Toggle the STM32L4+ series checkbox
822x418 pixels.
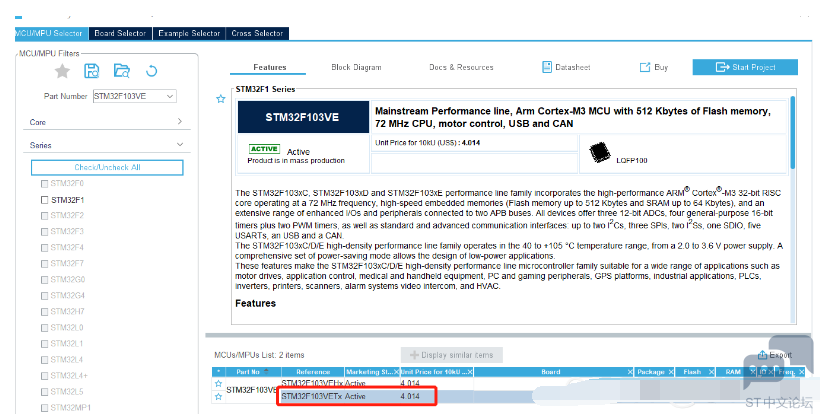pyautogui.click(x=45, y=376)
